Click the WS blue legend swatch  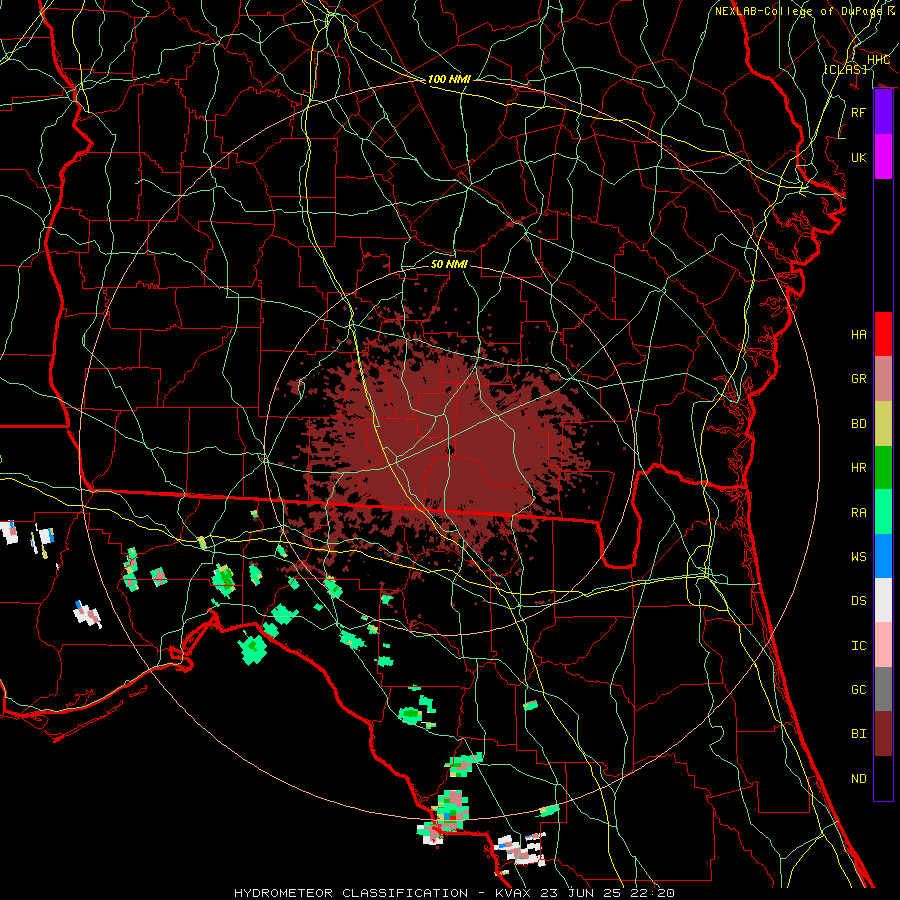[883, 556]
